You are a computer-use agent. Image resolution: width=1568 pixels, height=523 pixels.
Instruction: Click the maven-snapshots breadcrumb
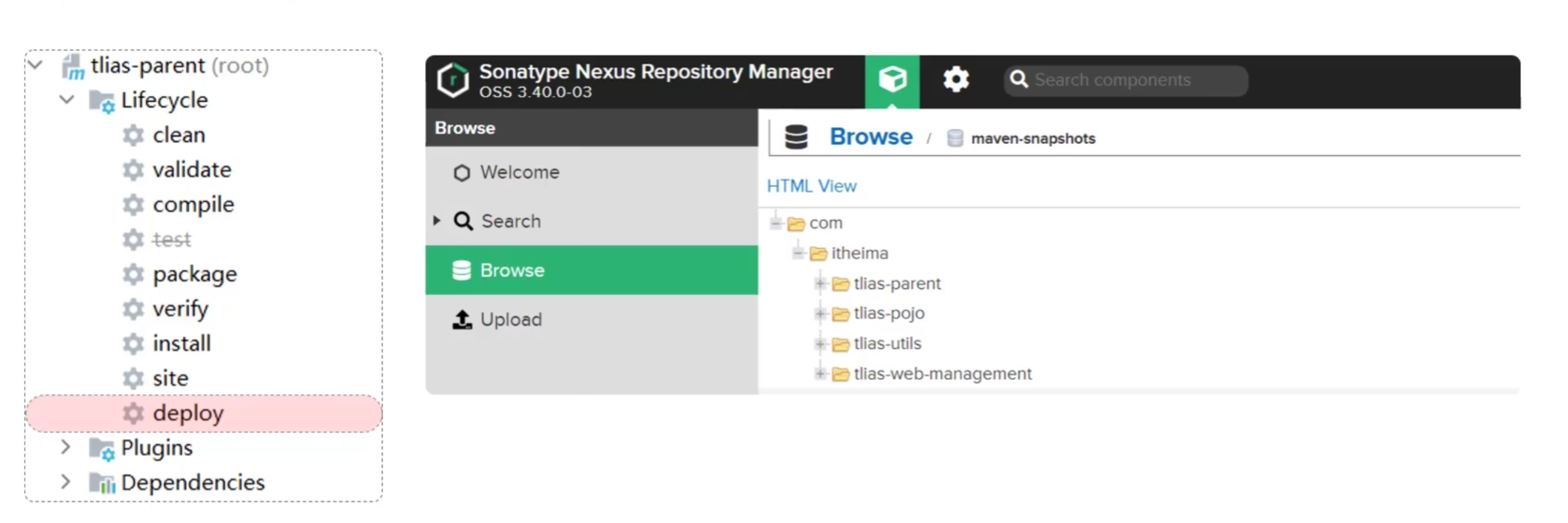tap(1033, 138)
